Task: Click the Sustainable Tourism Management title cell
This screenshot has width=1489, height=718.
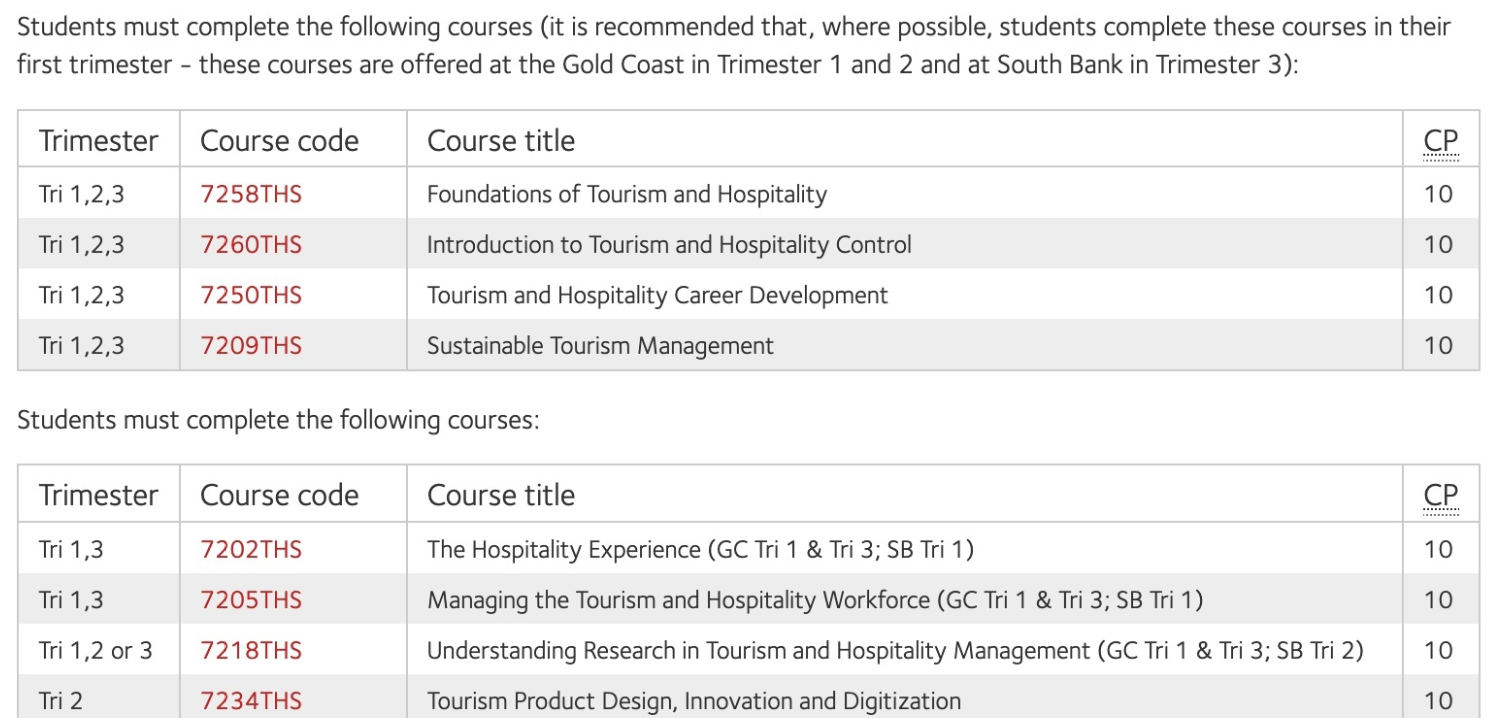Action: click(x=600, y=346)
